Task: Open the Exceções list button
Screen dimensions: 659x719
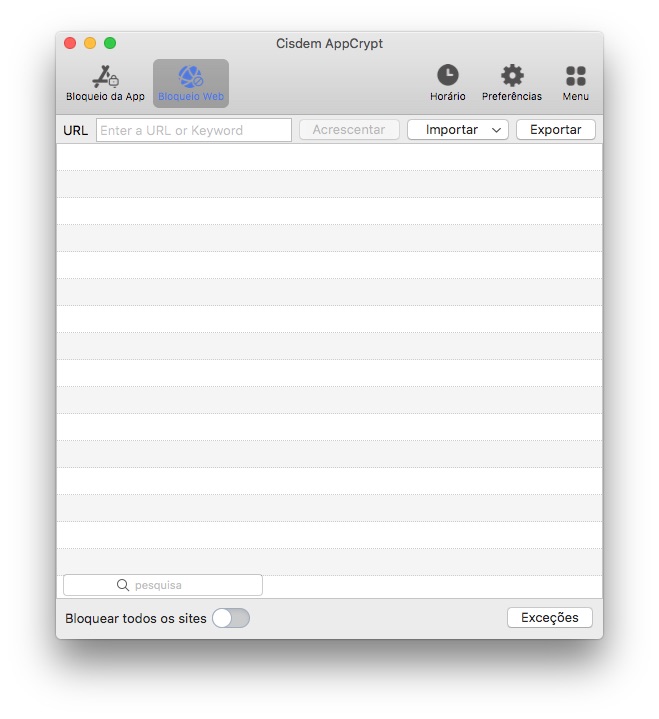Action: [549, 618]
